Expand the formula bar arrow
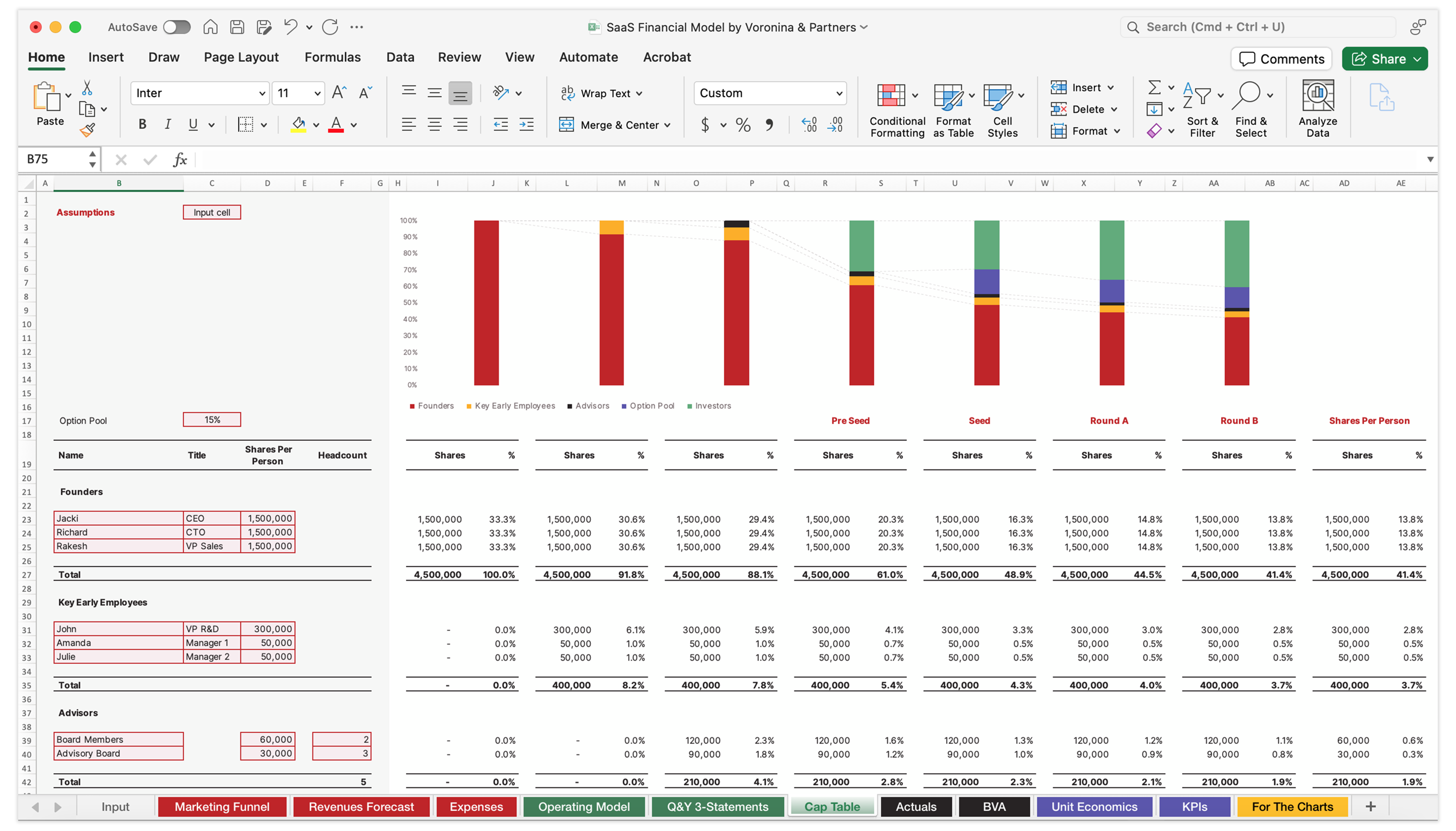The height and width of the screenshot is (831, 1456). 1430,159
